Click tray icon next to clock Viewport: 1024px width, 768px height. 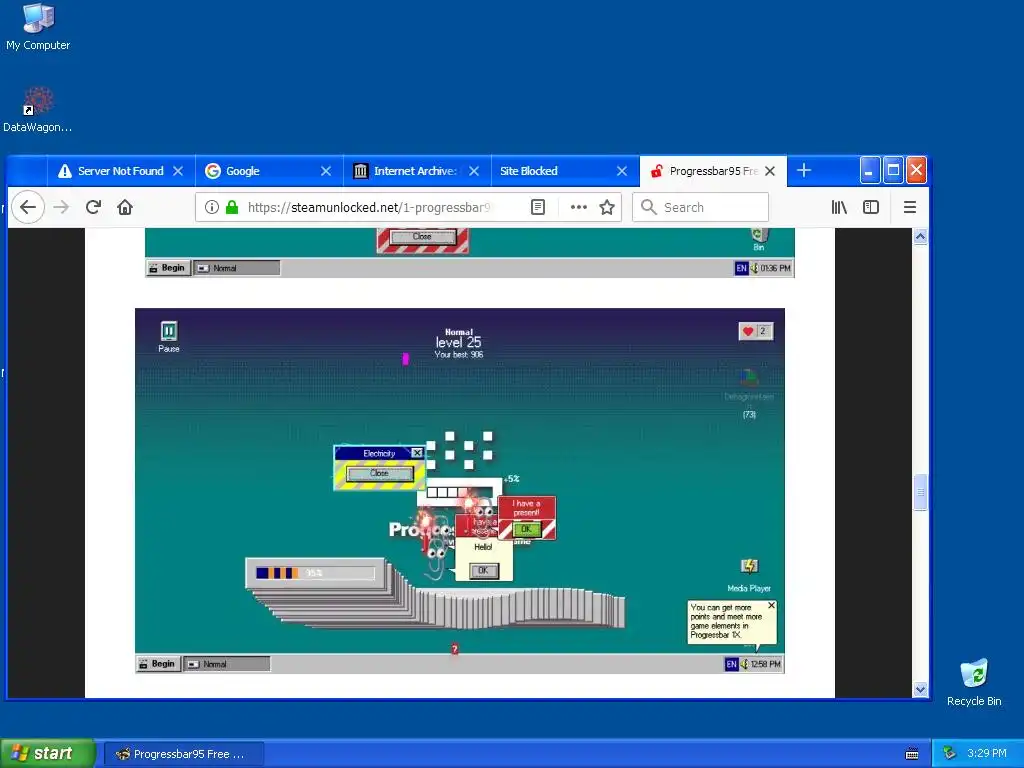click(949, 753)
